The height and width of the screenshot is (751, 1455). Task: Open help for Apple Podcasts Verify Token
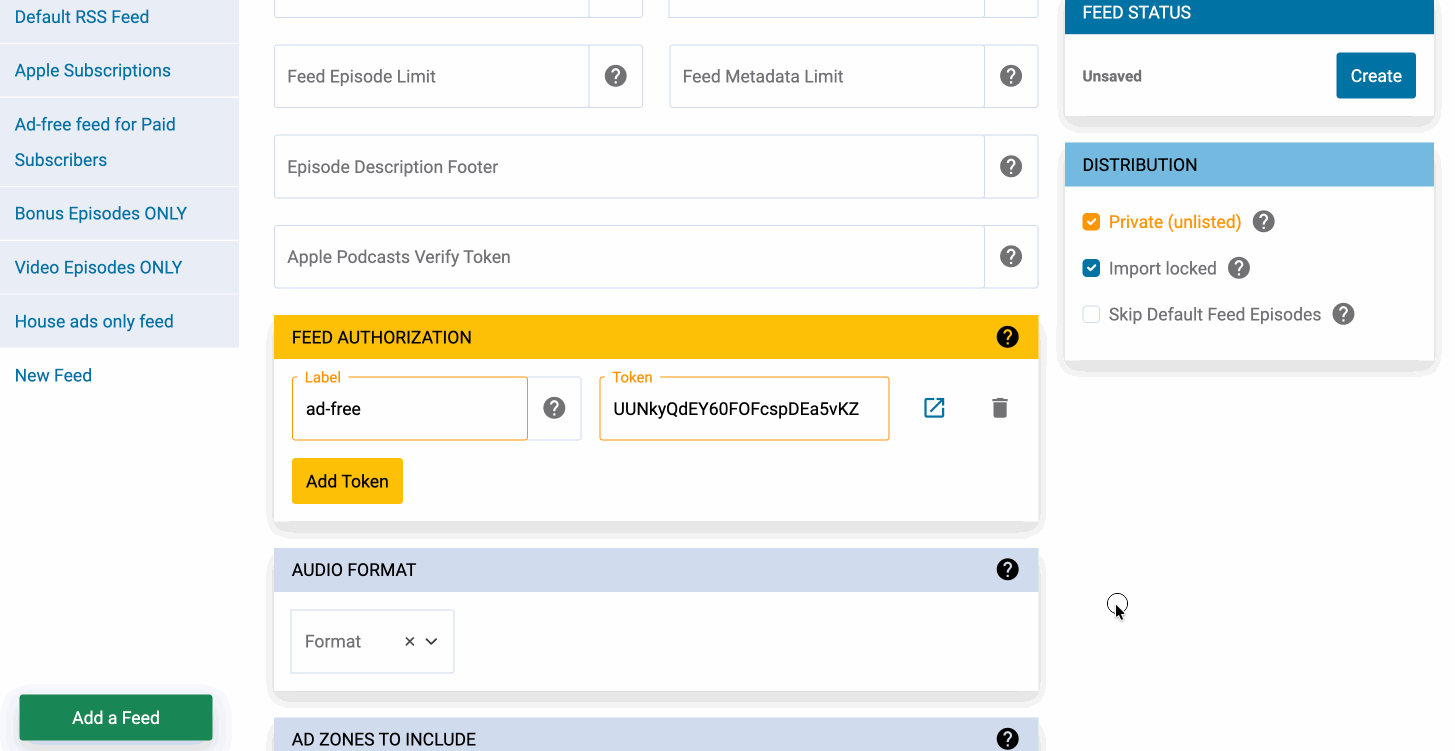pos(1011,257)
